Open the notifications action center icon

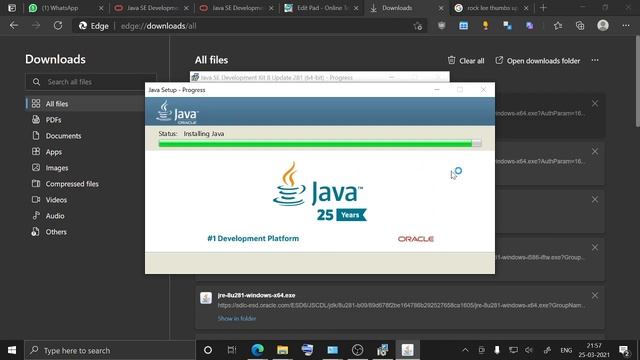point(624,350)
